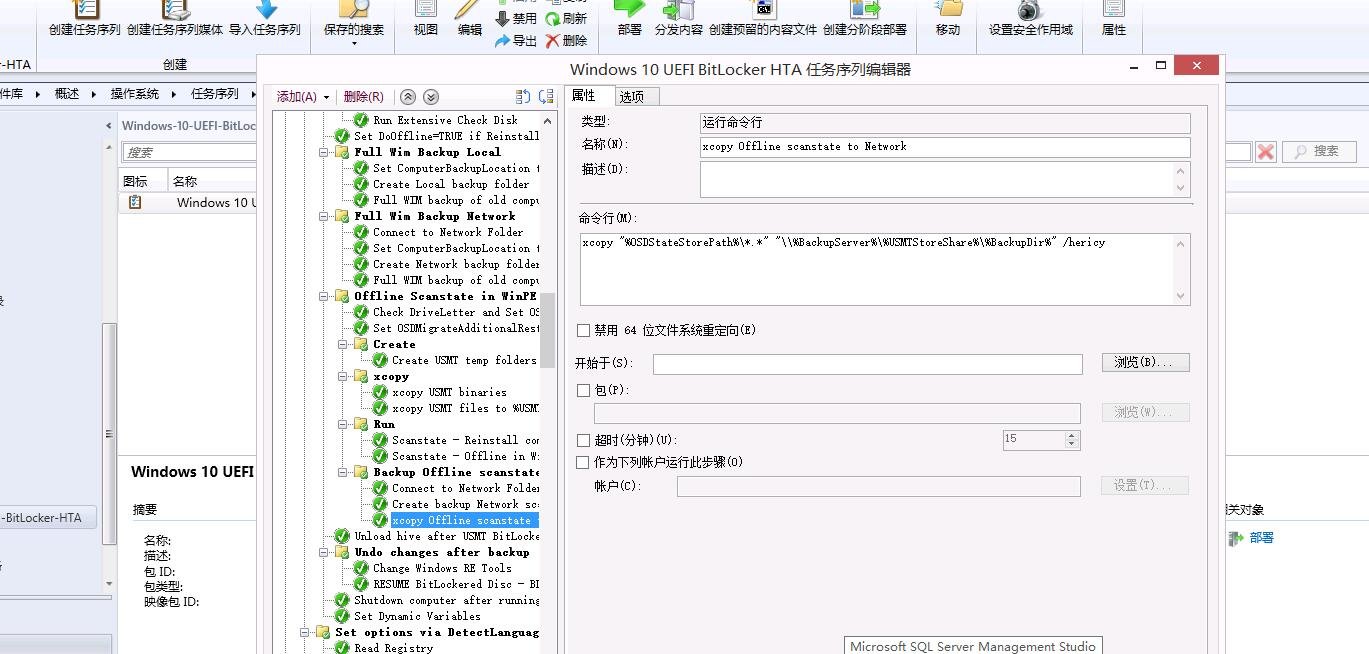Screen dimensions: 1369x654
Task: Enable Run this step as following account checkbox
Action: [584, 463]
